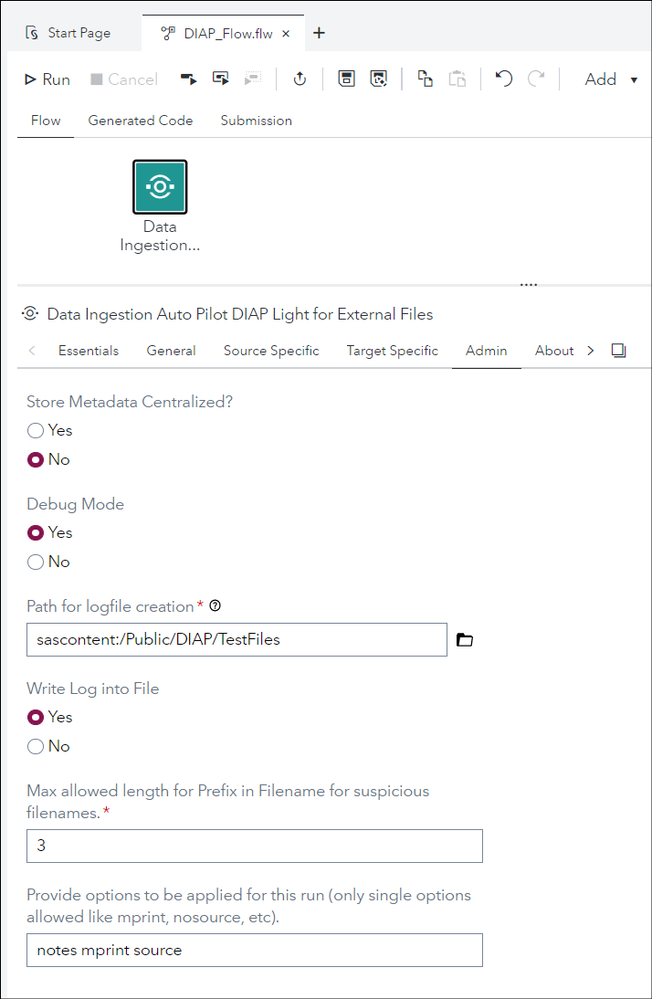Screen dimensions: 652x999
Task: Set Store Metadata Centralized to Yes
Action: click(36, 431)
